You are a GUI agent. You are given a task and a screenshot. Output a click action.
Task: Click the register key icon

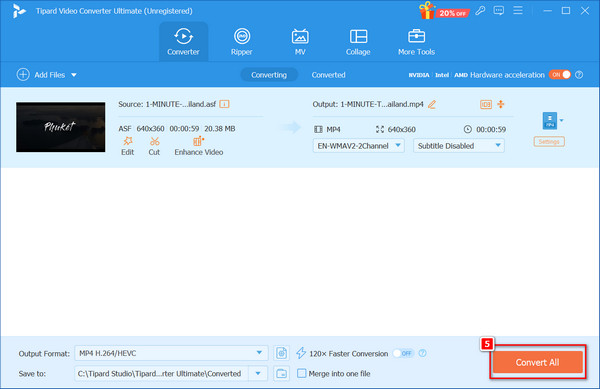[480, 11]
